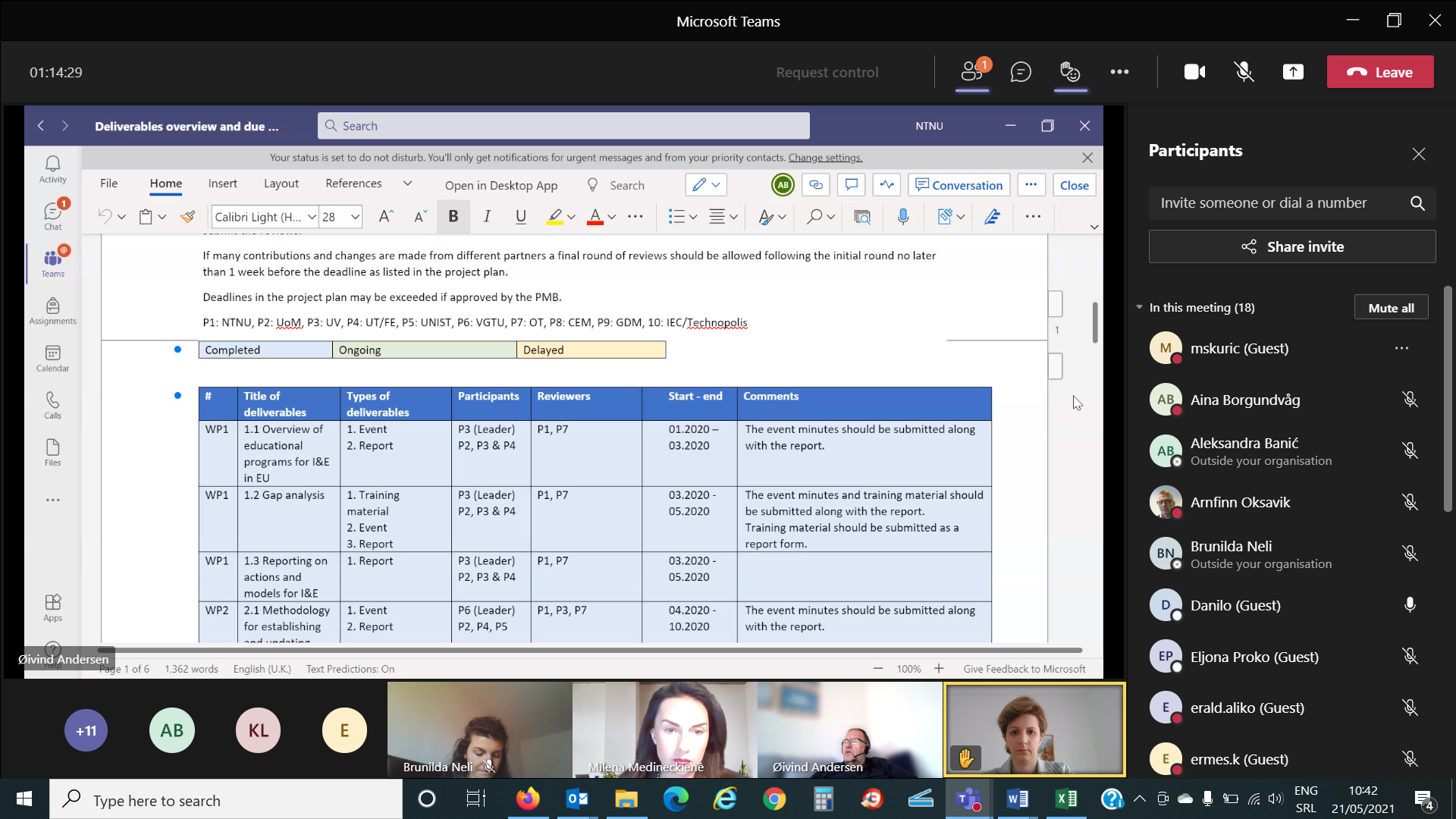
Task: Select the References ribbon tab
Action: pos(353,184)
